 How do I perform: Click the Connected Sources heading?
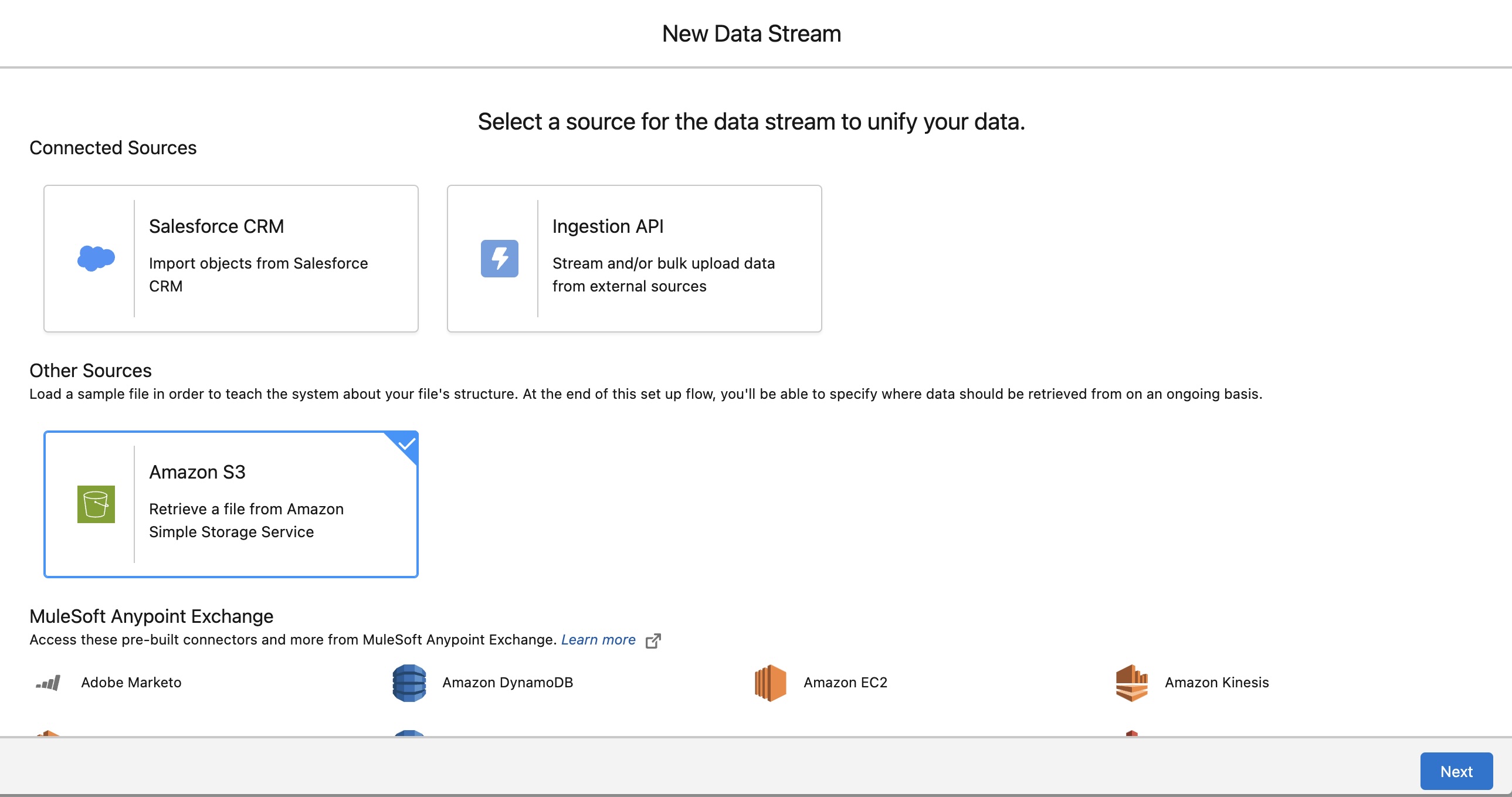(x=113, y=148)
